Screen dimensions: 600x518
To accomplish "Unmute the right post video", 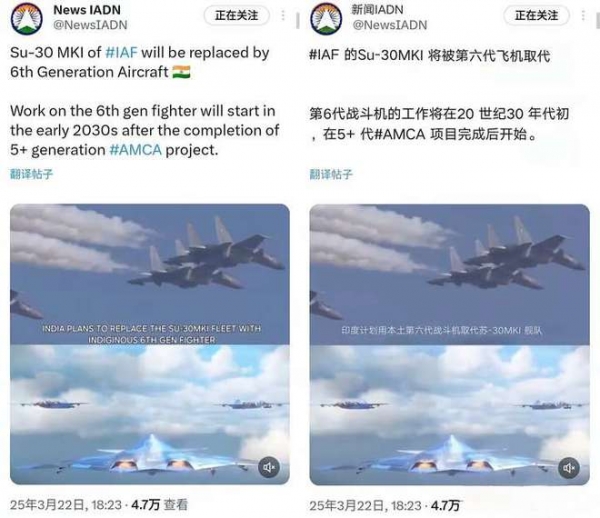I will [569, 468].
